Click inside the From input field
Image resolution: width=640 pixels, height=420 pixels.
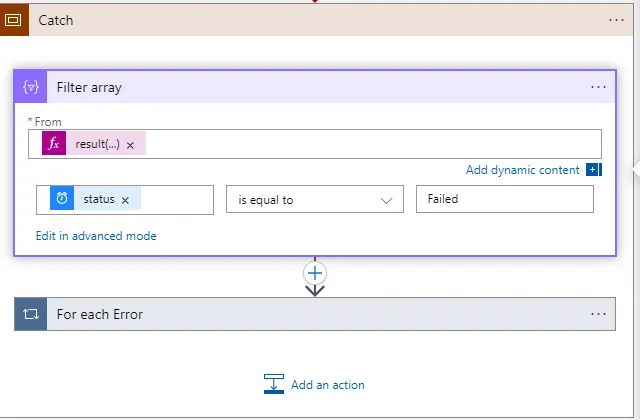click(x=370, y=144)
